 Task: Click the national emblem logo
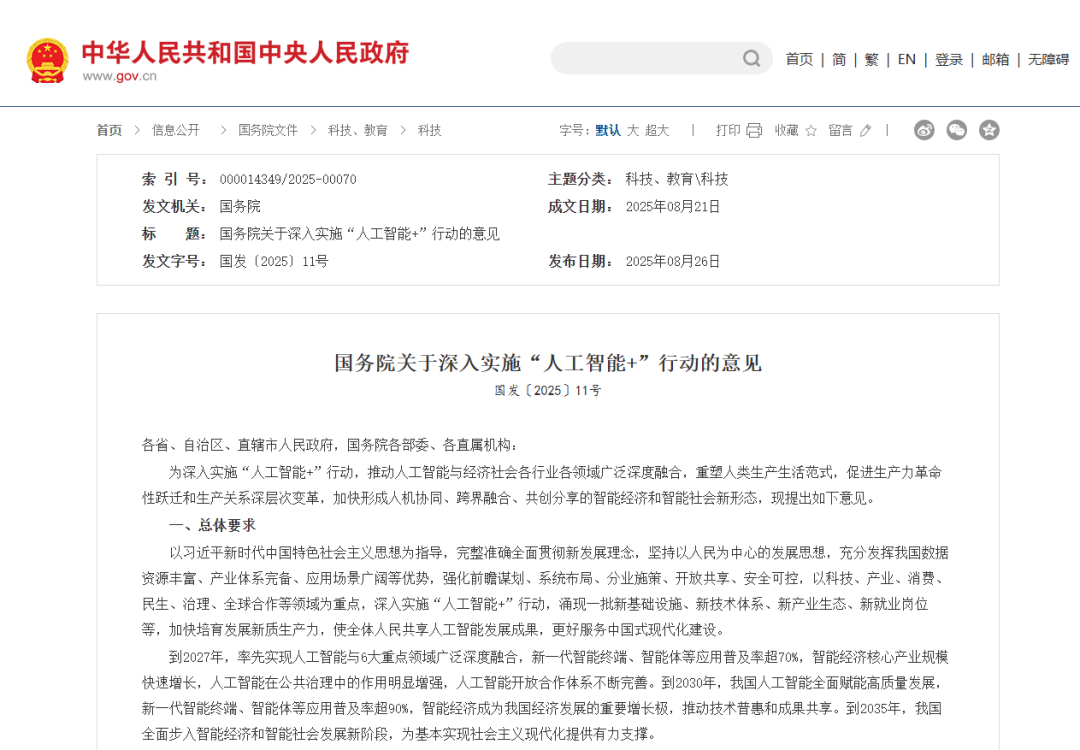coord(48,61)
